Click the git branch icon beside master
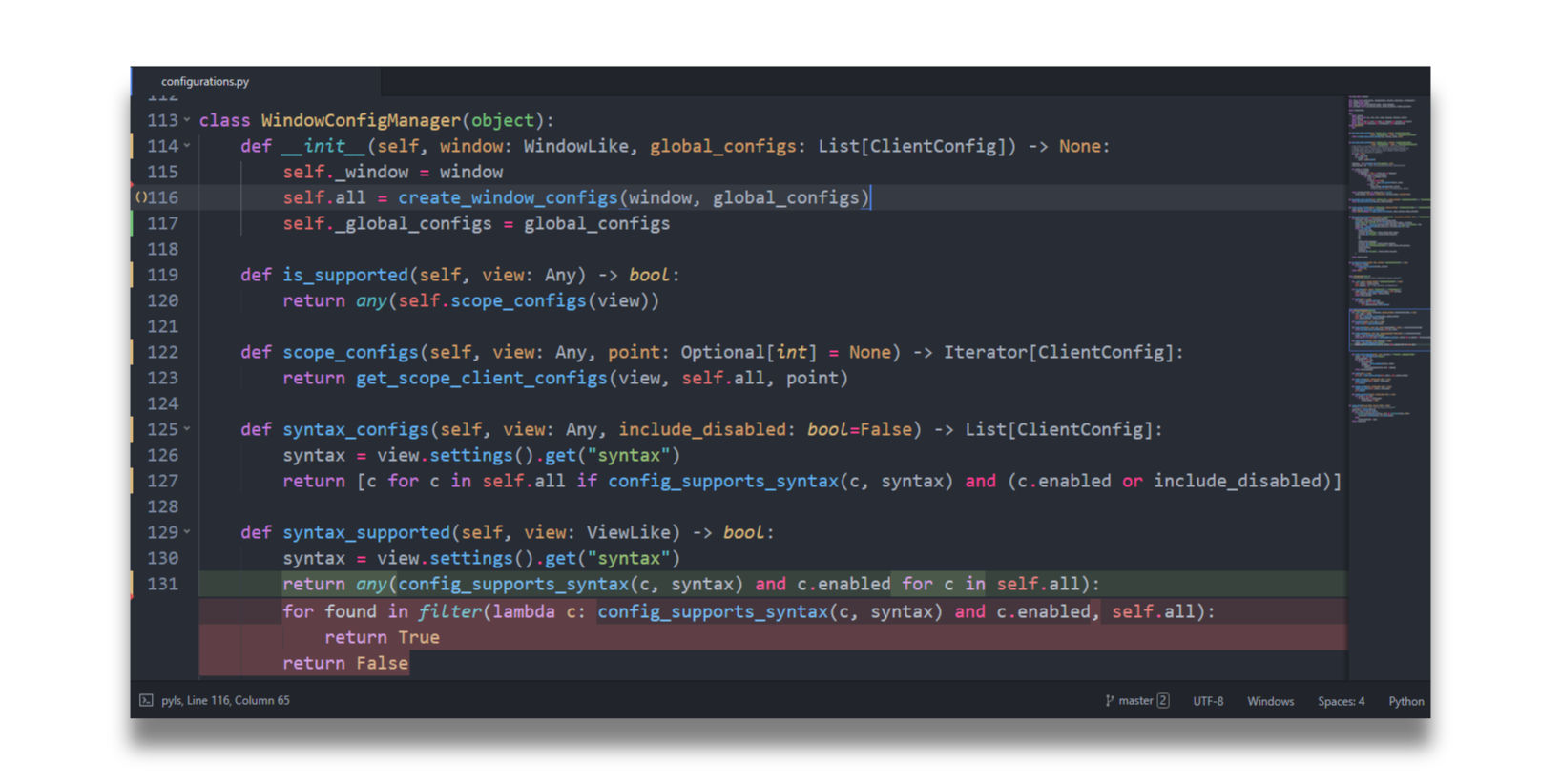Viewport: 1561px width, 784px height. 1110,700
